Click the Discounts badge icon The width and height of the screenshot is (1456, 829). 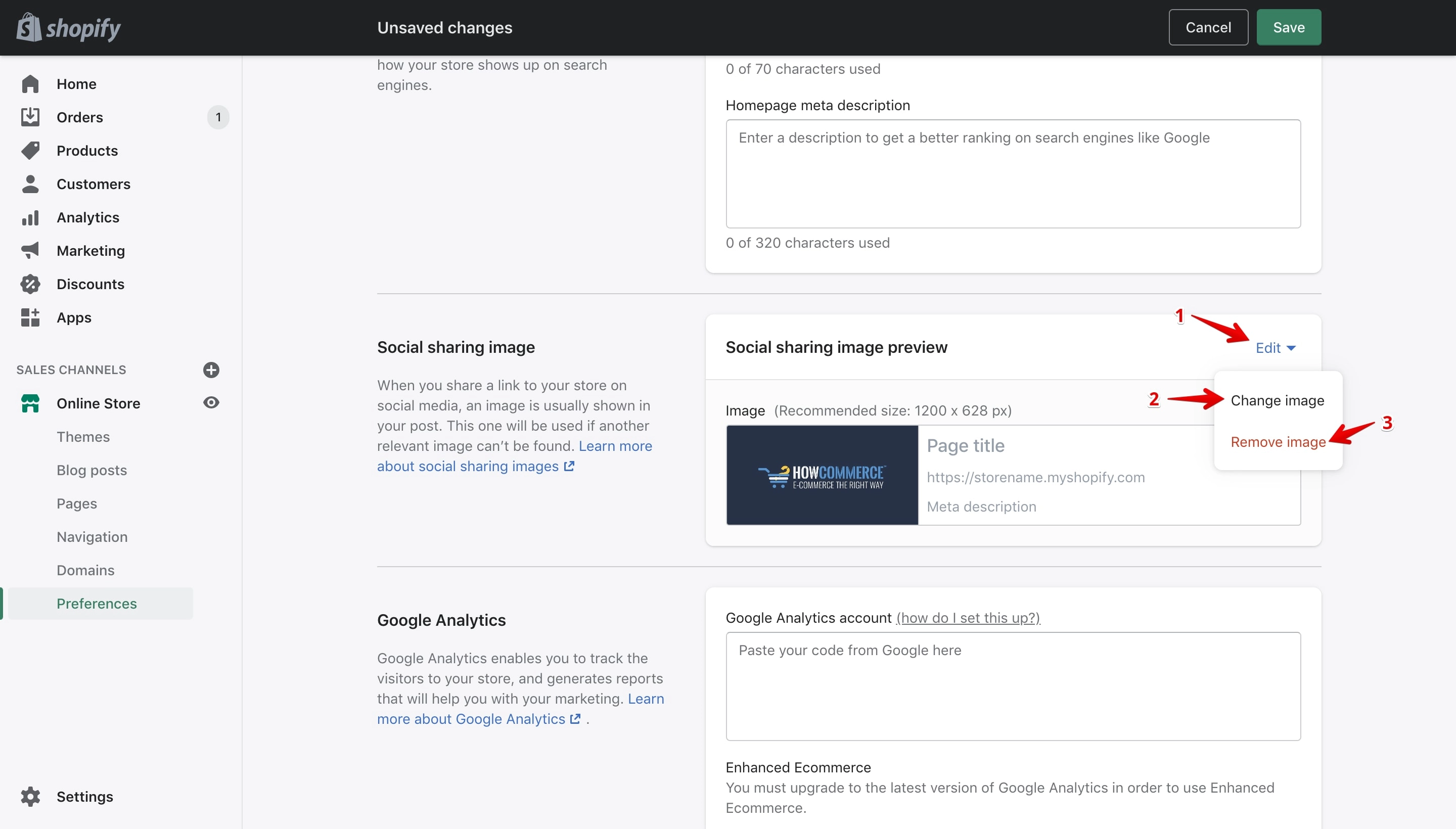[x=30, y=284]
